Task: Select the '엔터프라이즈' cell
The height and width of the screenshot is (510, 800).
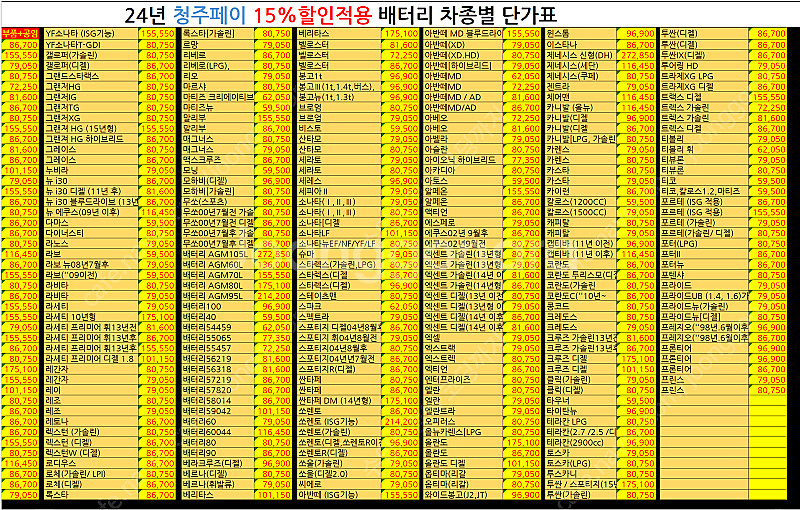Action: point(463,379)
